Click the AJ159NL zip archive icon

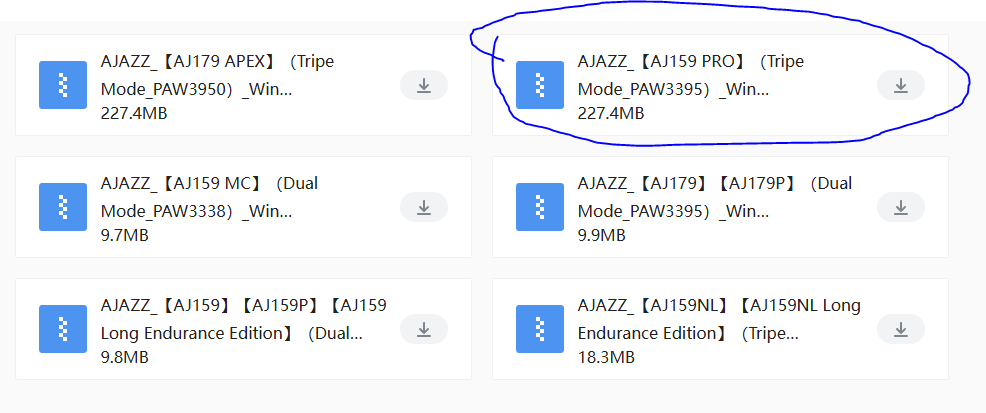pos(540,329)
